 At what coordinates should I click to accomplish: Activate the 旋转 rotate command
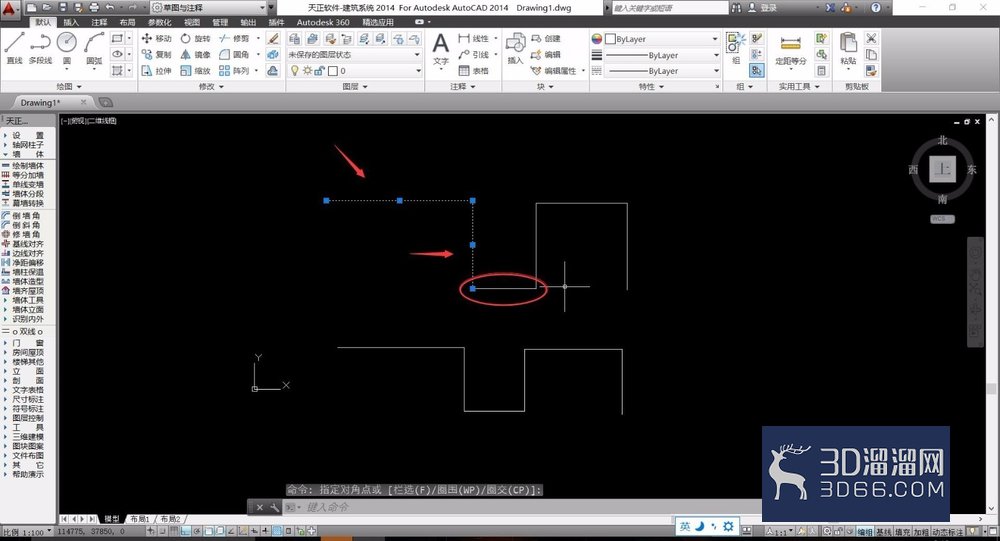pyautogui.click(x=195, y=38)
